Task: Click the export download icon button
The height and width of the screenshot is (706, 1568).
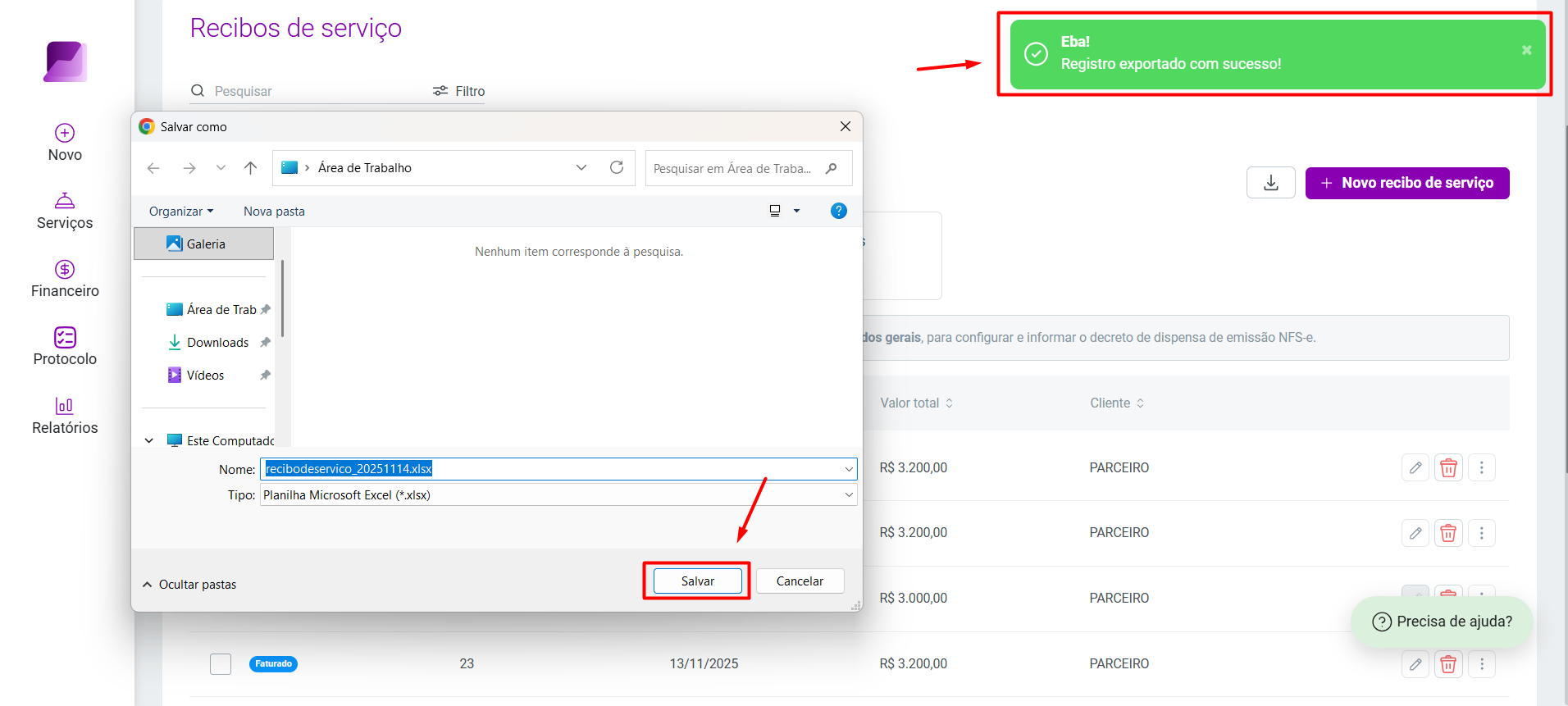Action: tap(1271, 183)
